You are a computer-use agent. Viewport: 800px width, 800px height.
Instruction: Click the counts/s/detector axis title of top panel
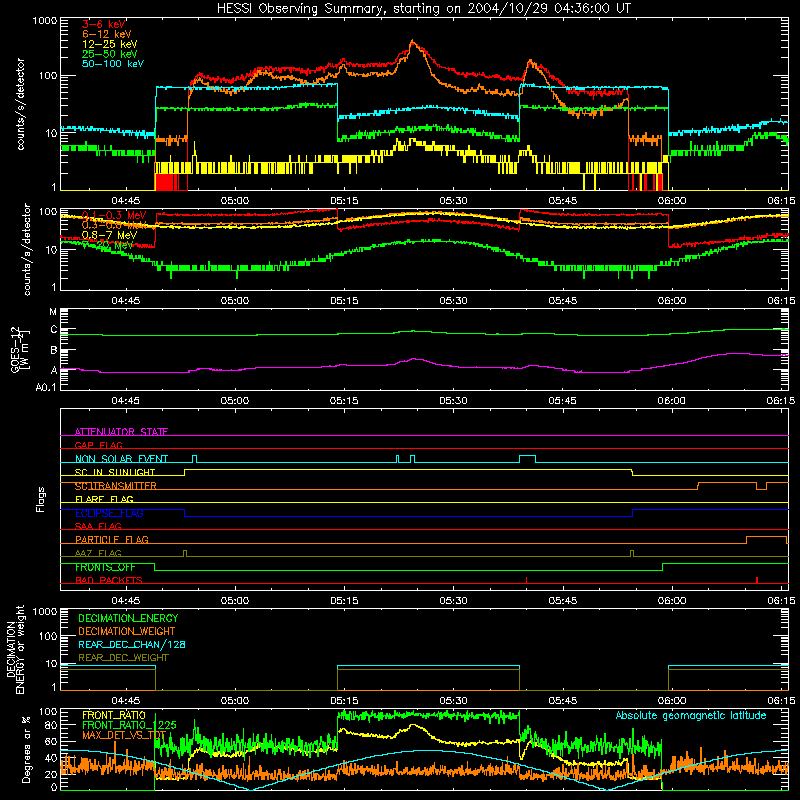coord(20,104)
